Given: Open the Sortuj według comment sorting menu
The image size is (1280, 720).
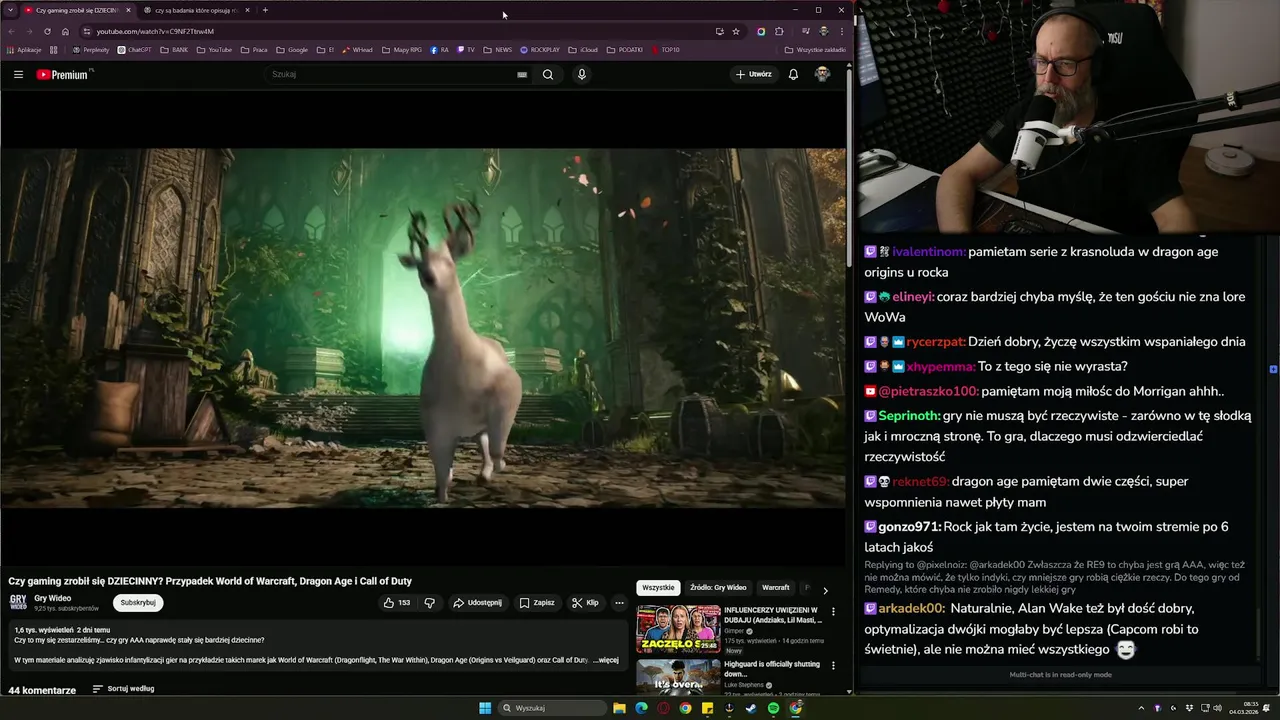Looking at the screenshot, I should [x=123, y=689].
